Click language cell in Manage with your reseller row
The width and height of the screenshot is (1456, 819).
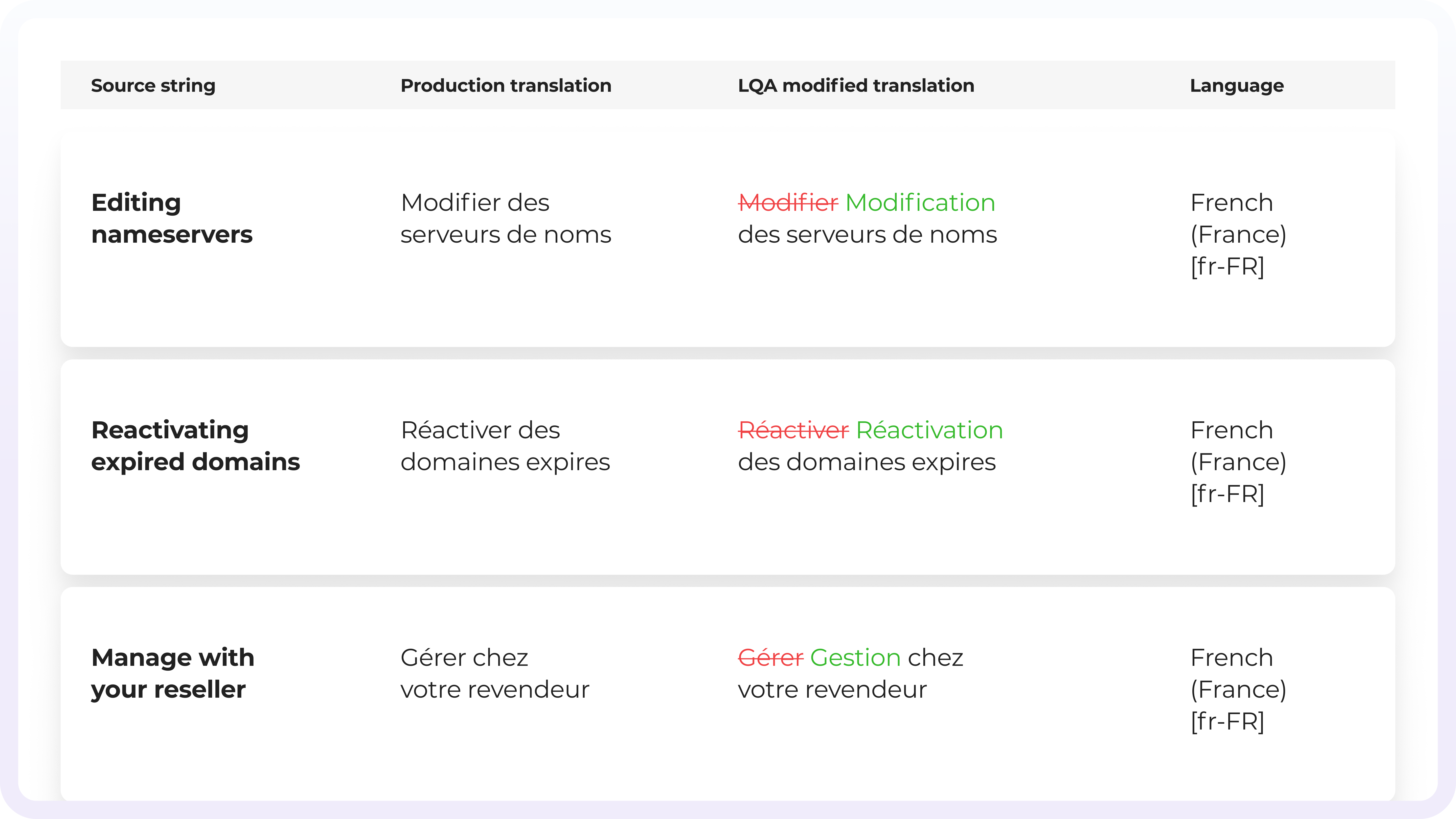(x=1238, y=689)
